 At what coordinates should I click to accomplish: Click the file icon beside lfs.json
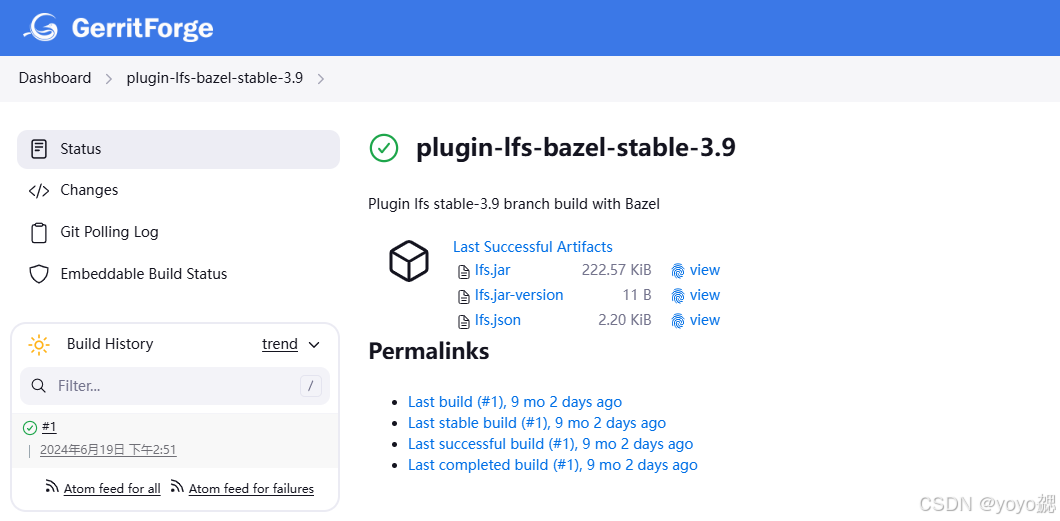click(464, 321)
